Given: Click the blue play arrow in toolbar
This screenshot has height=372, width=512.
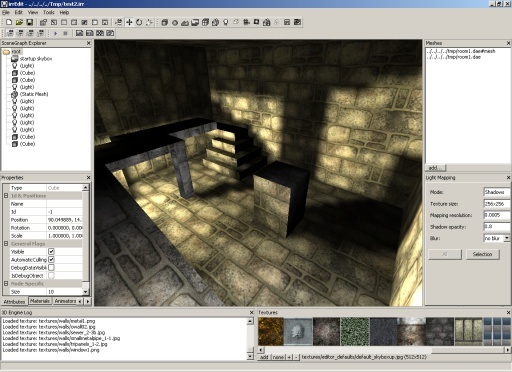Looking at the screenshot, I should coord(56,33).
